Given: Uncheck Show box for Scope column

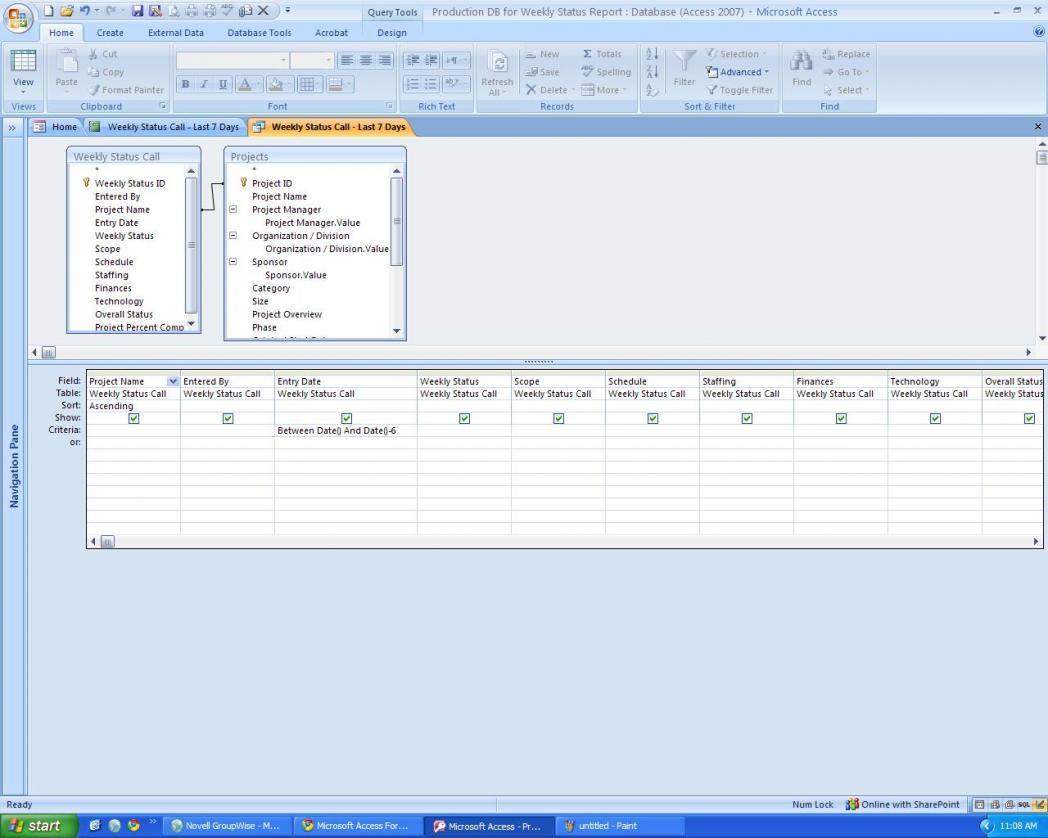Looking at the screenshot, I should pyautogui.click(x=559, y=418).
